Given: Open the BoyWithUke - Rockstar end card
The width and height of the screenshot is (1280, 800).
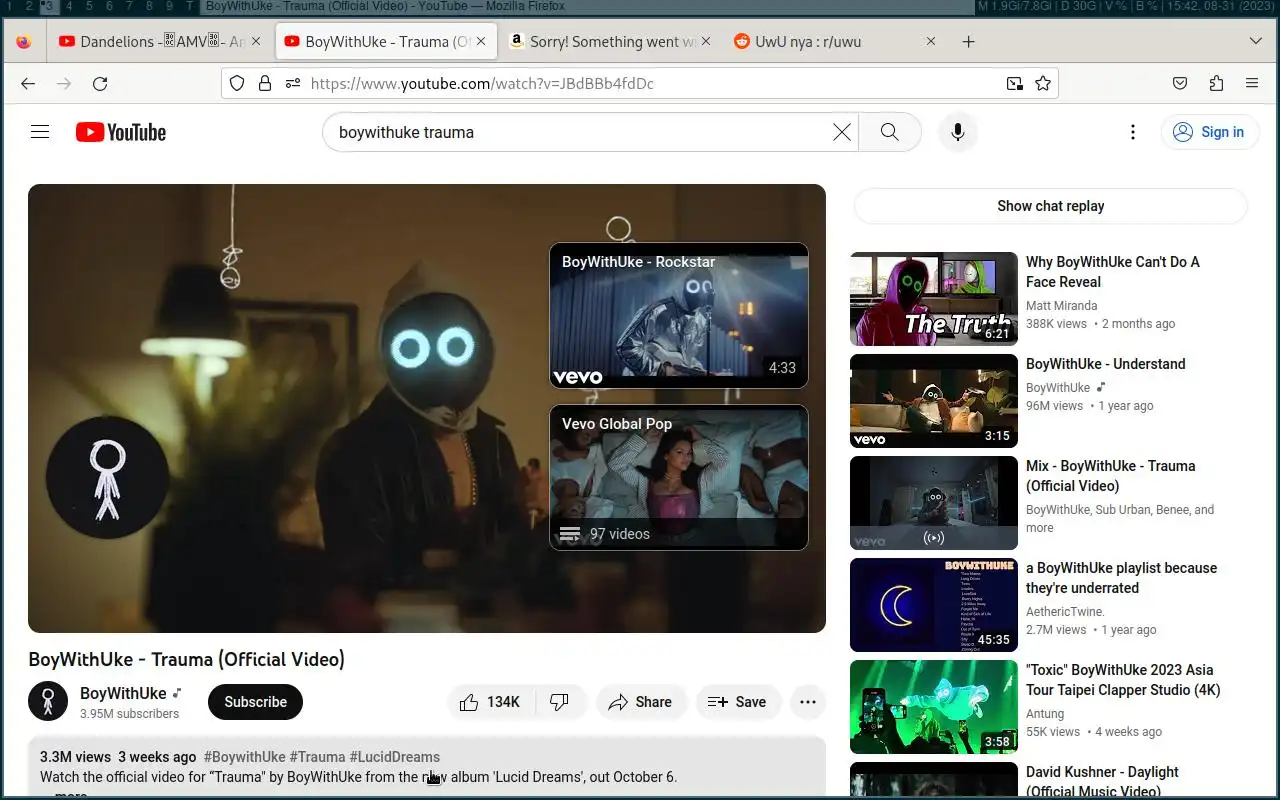Looking at the screenshot, I should (x=679, y=315).
